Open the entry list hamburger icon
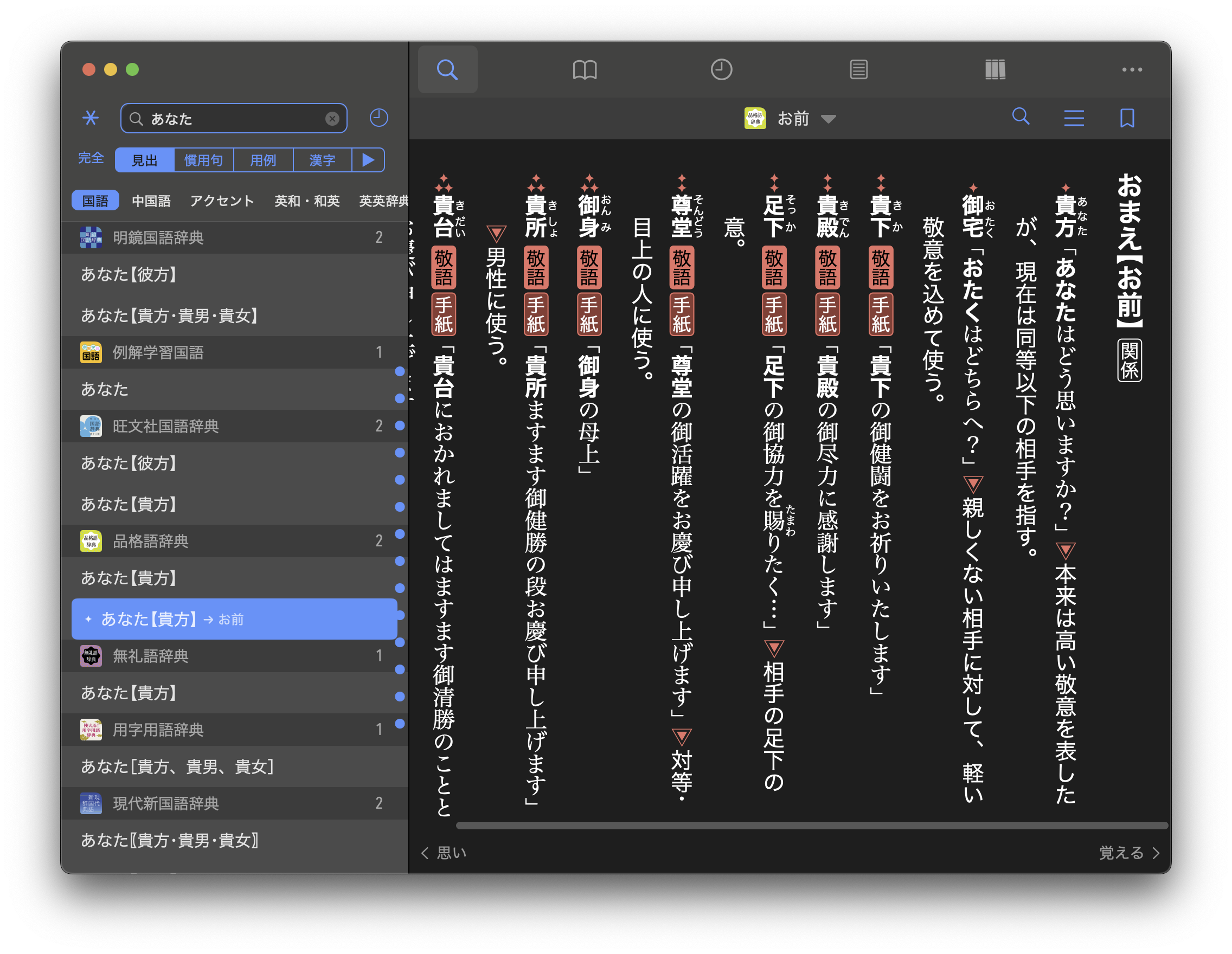Image resolution: width=1232 pixels, height=954 pixels. tap(1074, 118)
